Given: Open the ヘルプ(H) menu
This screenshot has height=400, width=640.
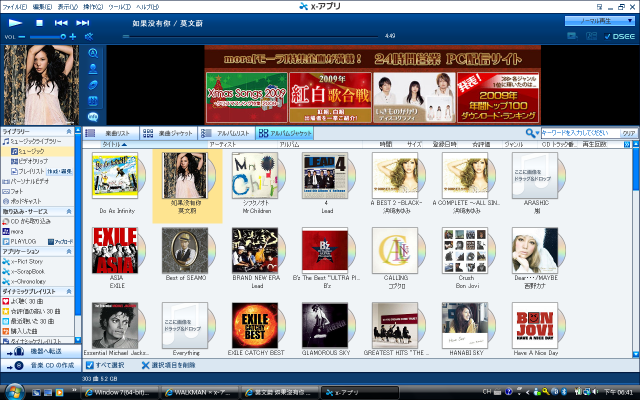Looking at the screenshot, I should 147,7.
